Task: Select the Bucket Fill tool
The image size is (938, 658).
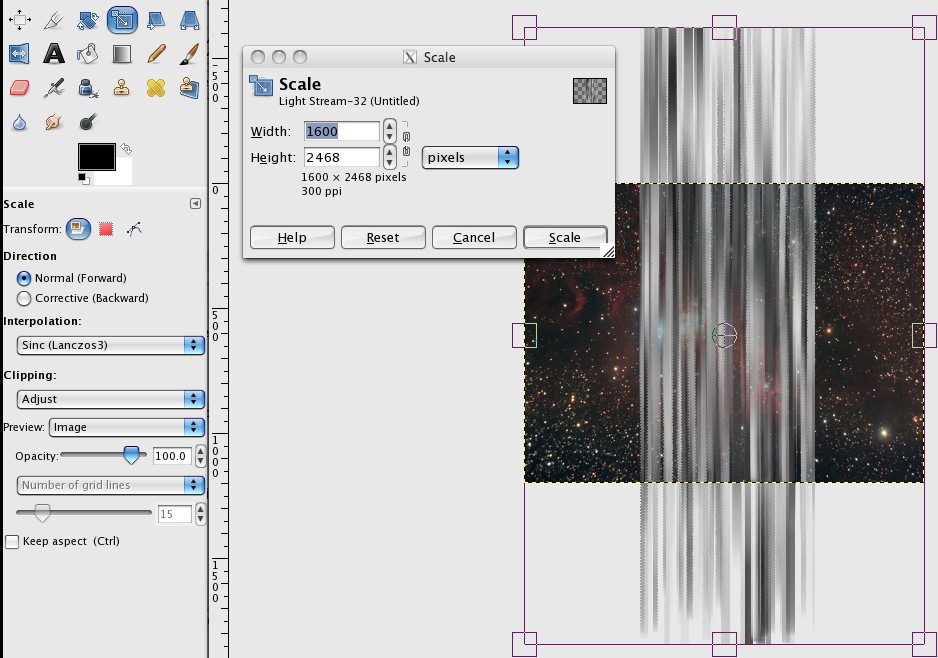Action: (88, 54)
